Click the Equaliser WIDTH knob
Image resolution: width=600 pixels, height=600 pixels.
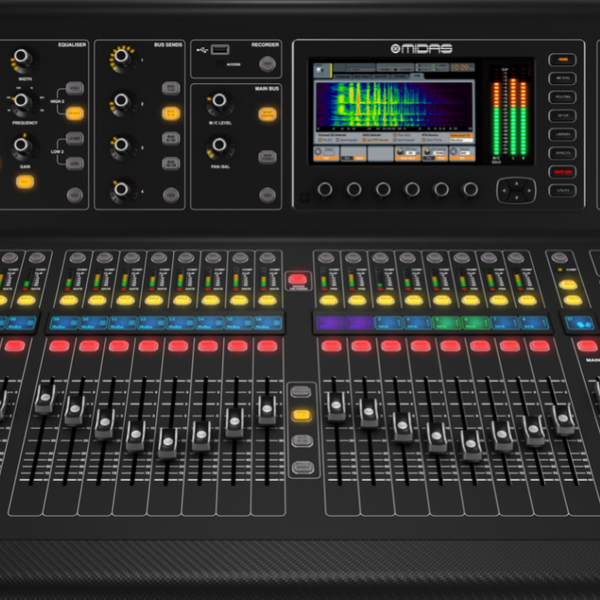[21, 57]
